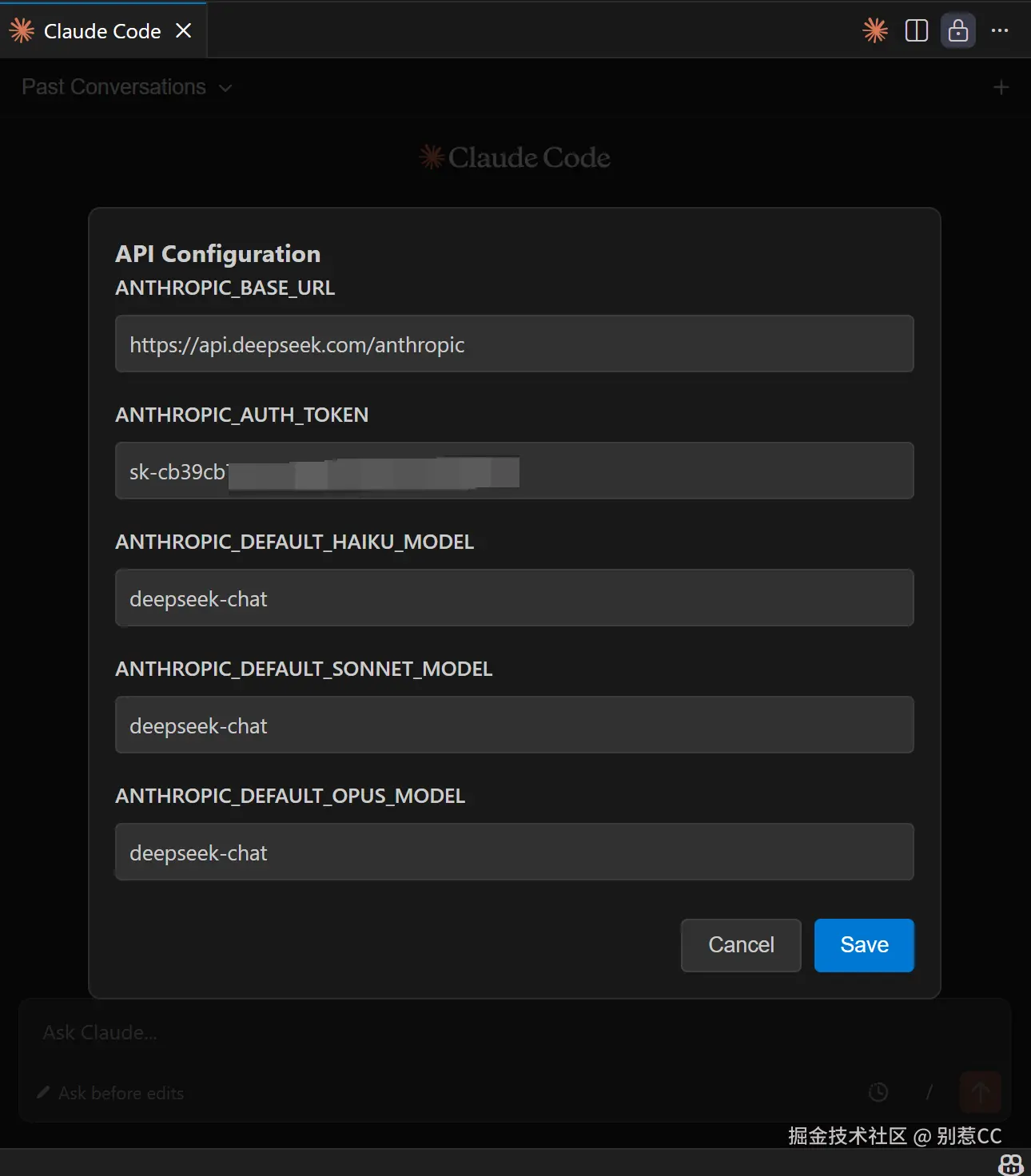Click the slash command icon
Screen dimensions: 1031x1176
[x=929, y=1092]
